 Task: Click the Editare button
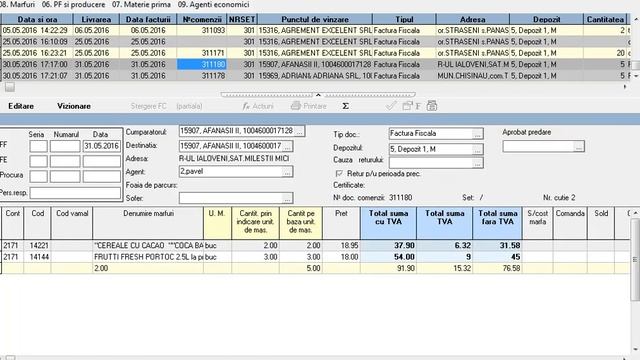tap(21, 106)
